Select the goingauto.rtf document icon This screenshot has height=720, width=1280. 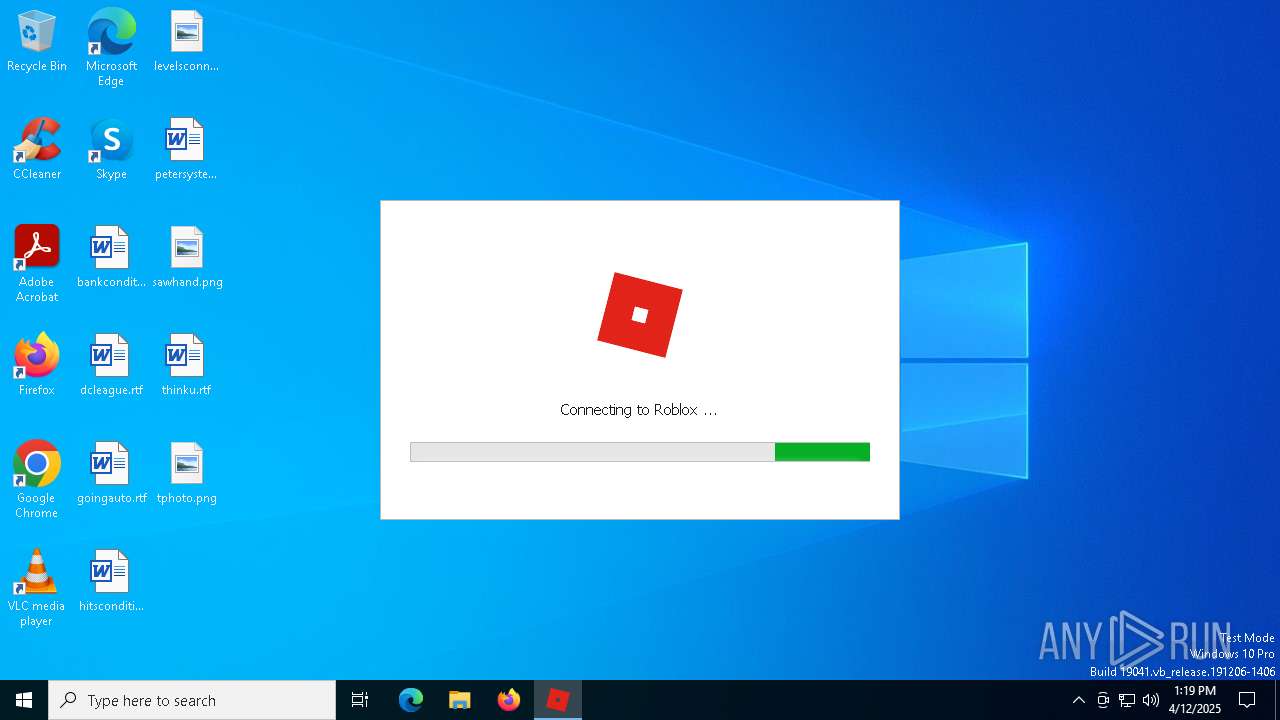tap(111, 474)
